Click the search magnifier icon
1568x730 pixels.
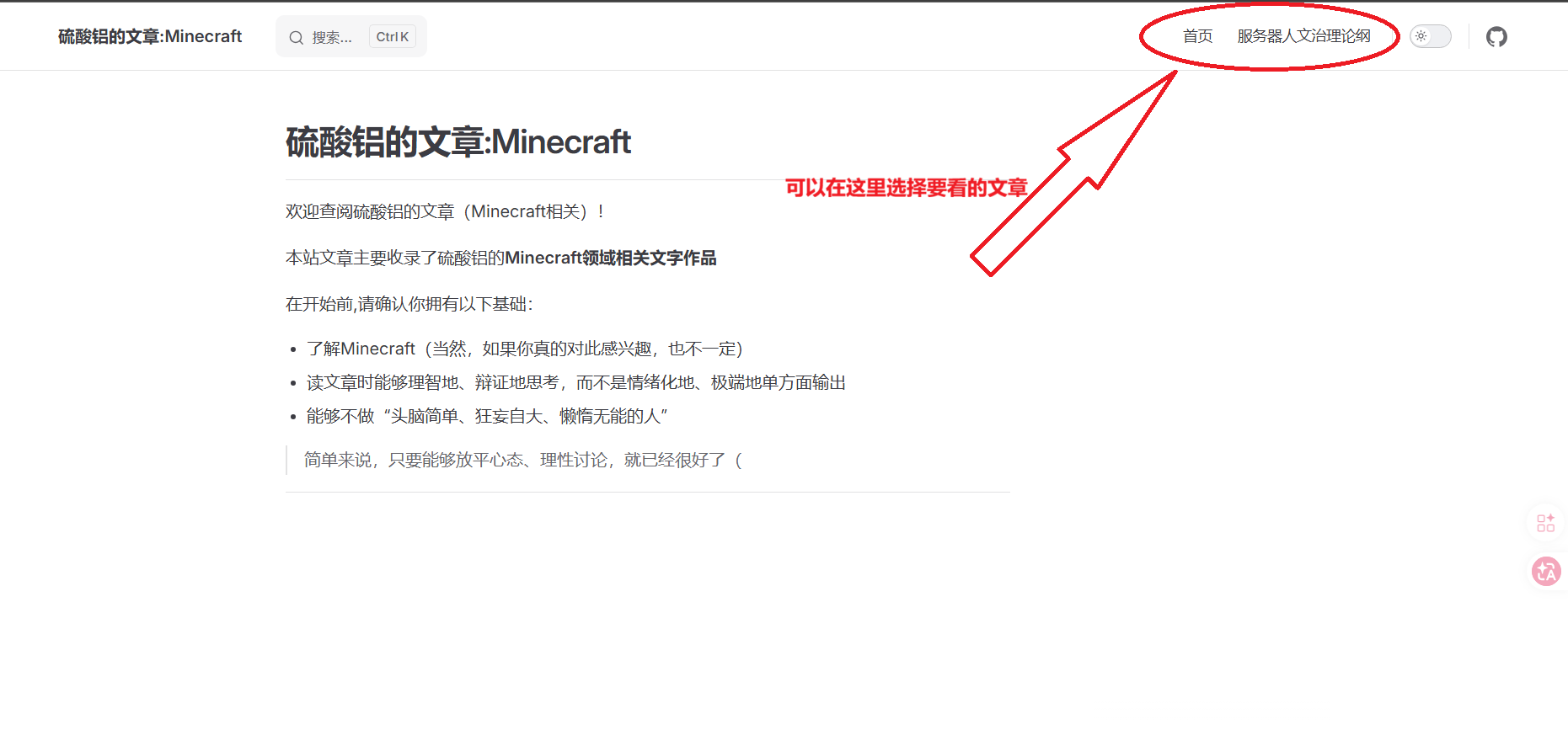296,37
